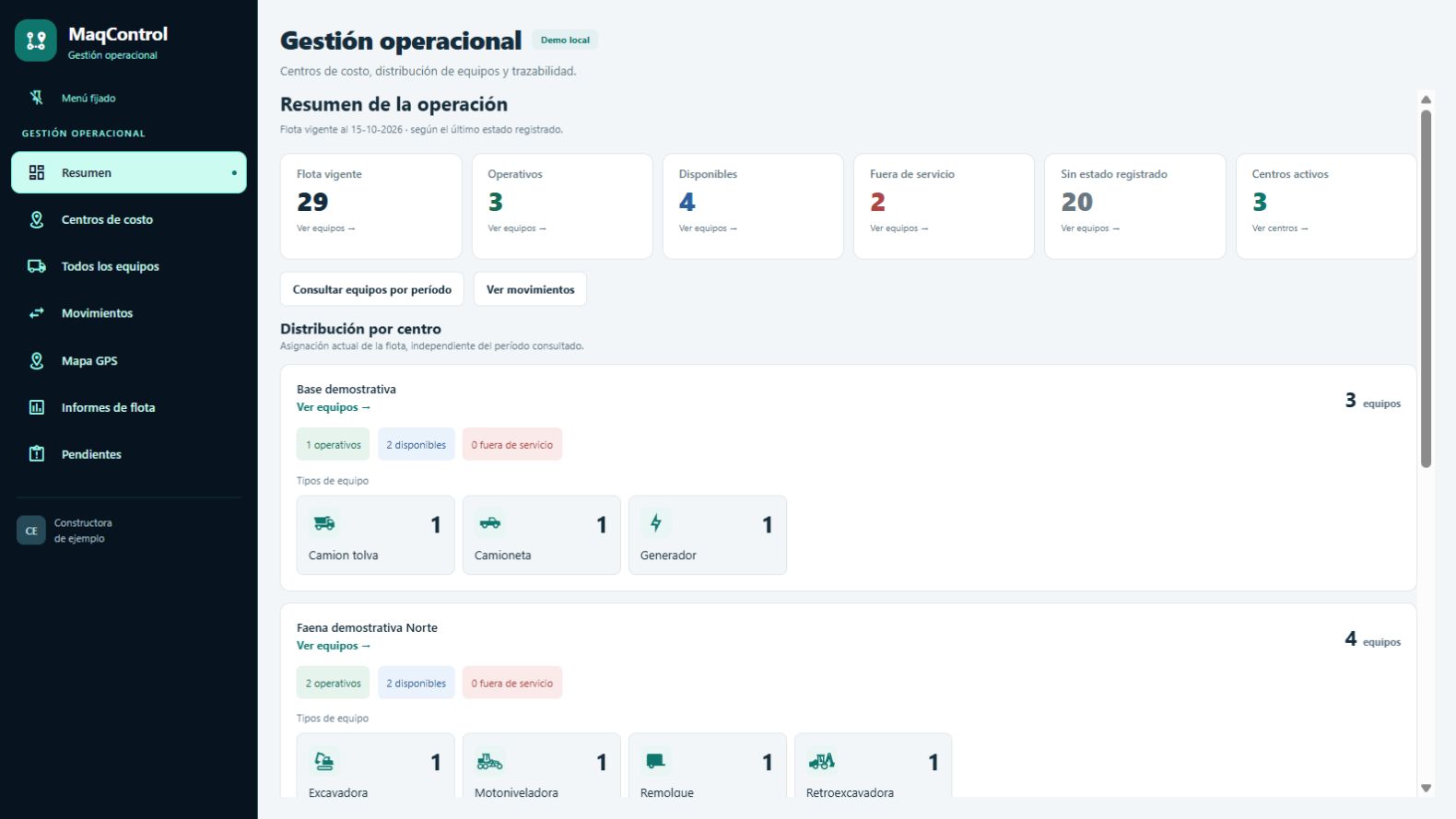Screen dimensions: 1456x819
Task: Select the Camion tolva equipment card
Action: (x=376, y=535)
